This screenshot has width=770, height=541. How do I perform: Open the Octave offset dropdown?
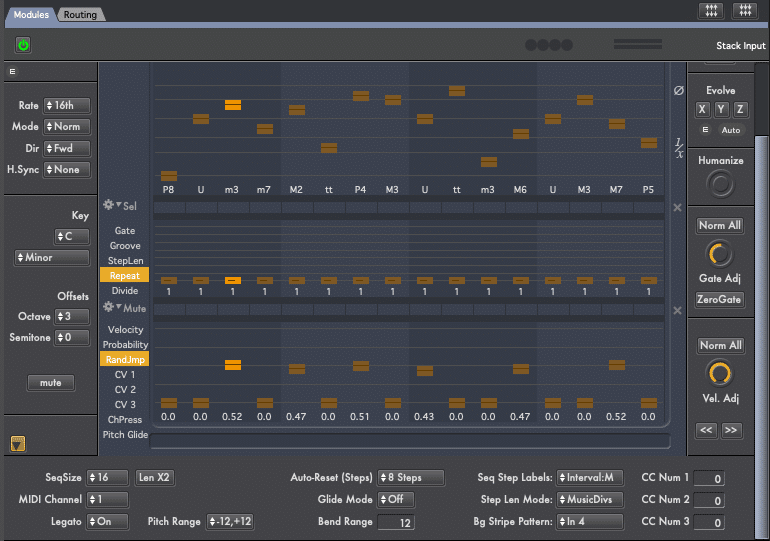tap(72, 317)
